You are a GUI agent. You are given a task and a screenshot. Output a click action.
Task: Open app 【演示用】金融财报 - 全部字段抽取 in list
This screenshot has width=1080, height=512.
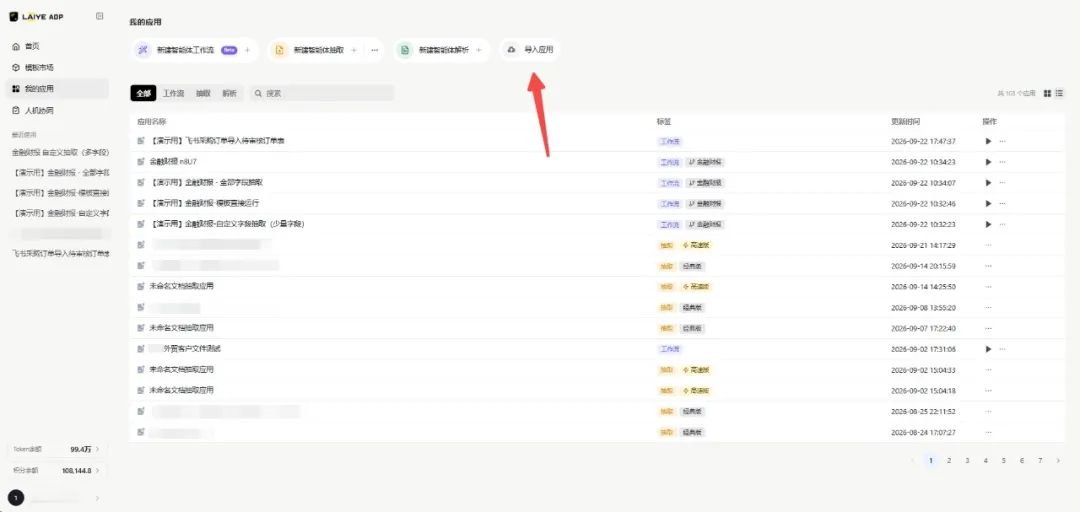click(x=206, y=183)
